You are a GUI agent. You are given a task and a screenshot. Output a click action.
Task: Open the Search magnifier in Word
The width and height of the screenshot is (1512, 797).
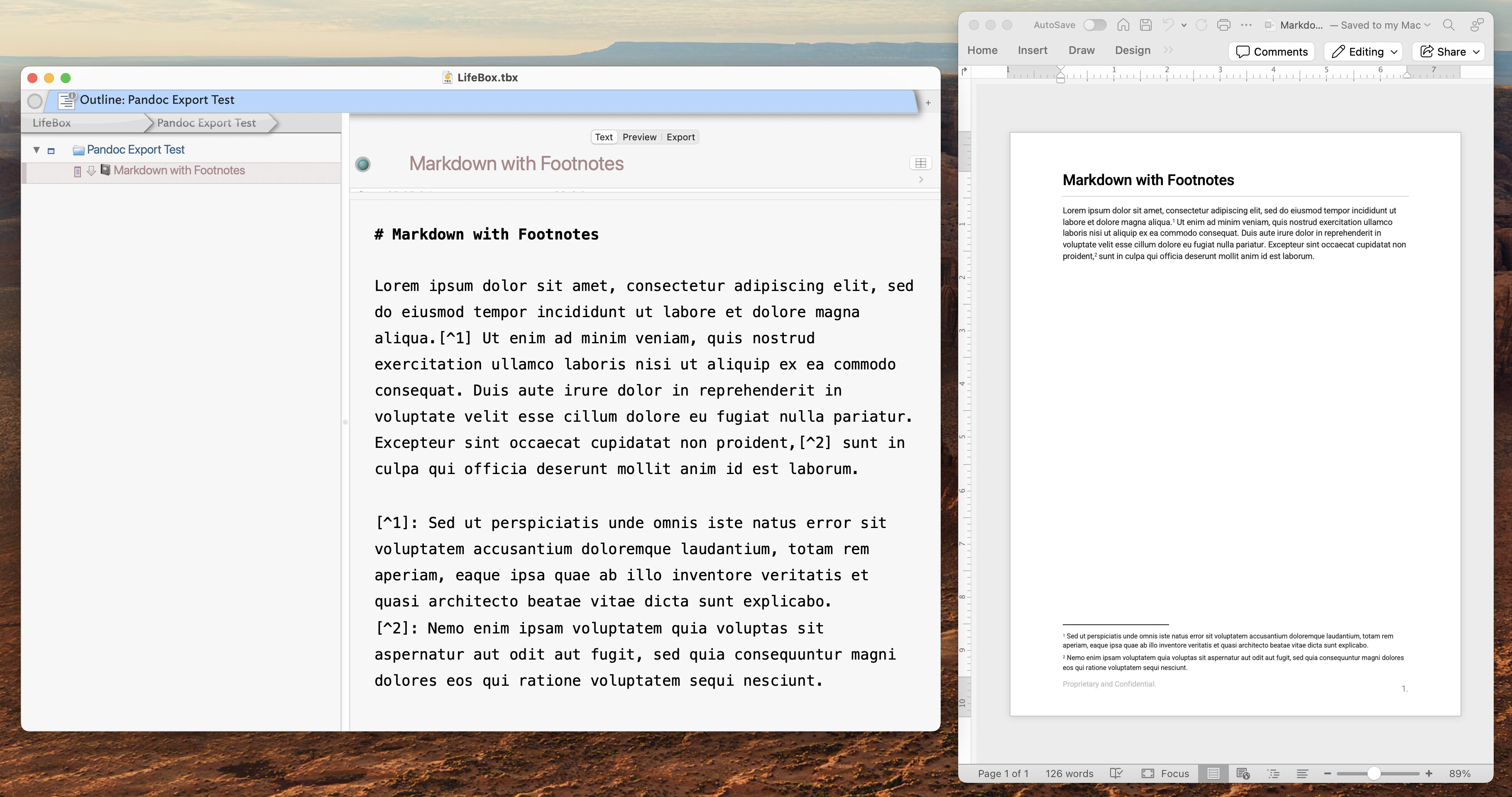click(1448, 24)
